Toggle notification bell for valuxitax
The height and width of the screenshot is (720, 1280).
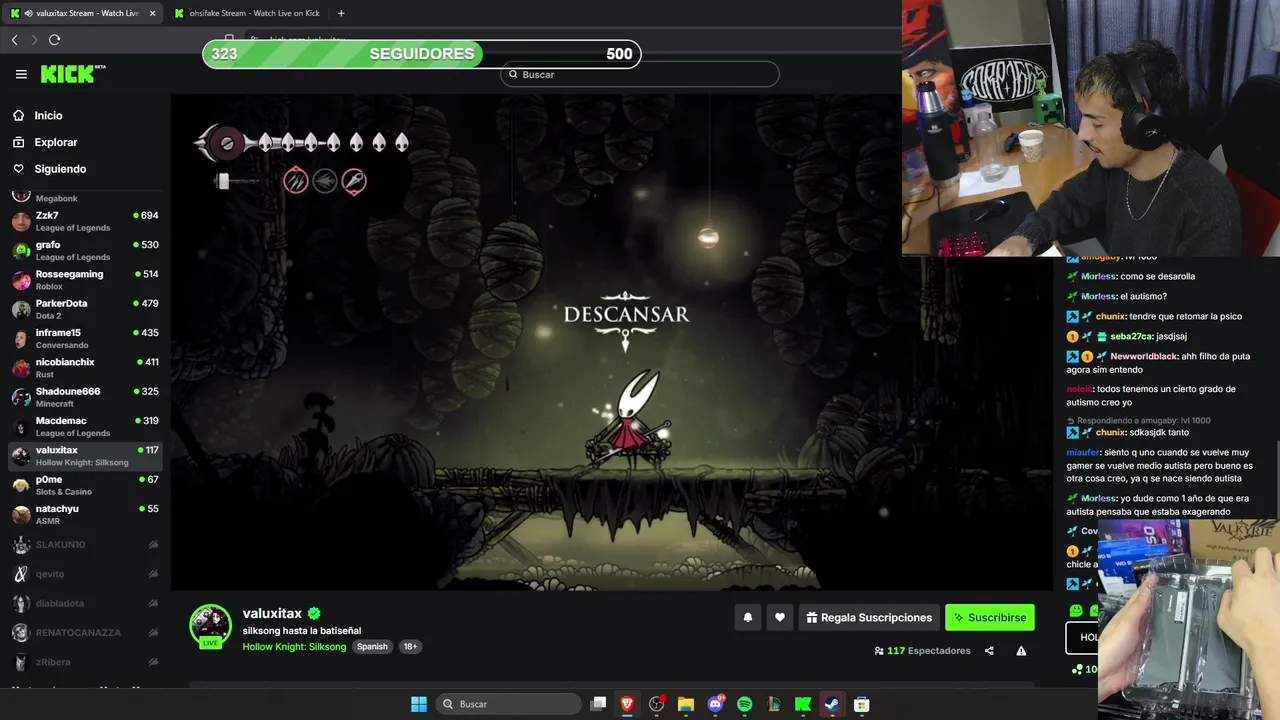(x=747, y=618)
